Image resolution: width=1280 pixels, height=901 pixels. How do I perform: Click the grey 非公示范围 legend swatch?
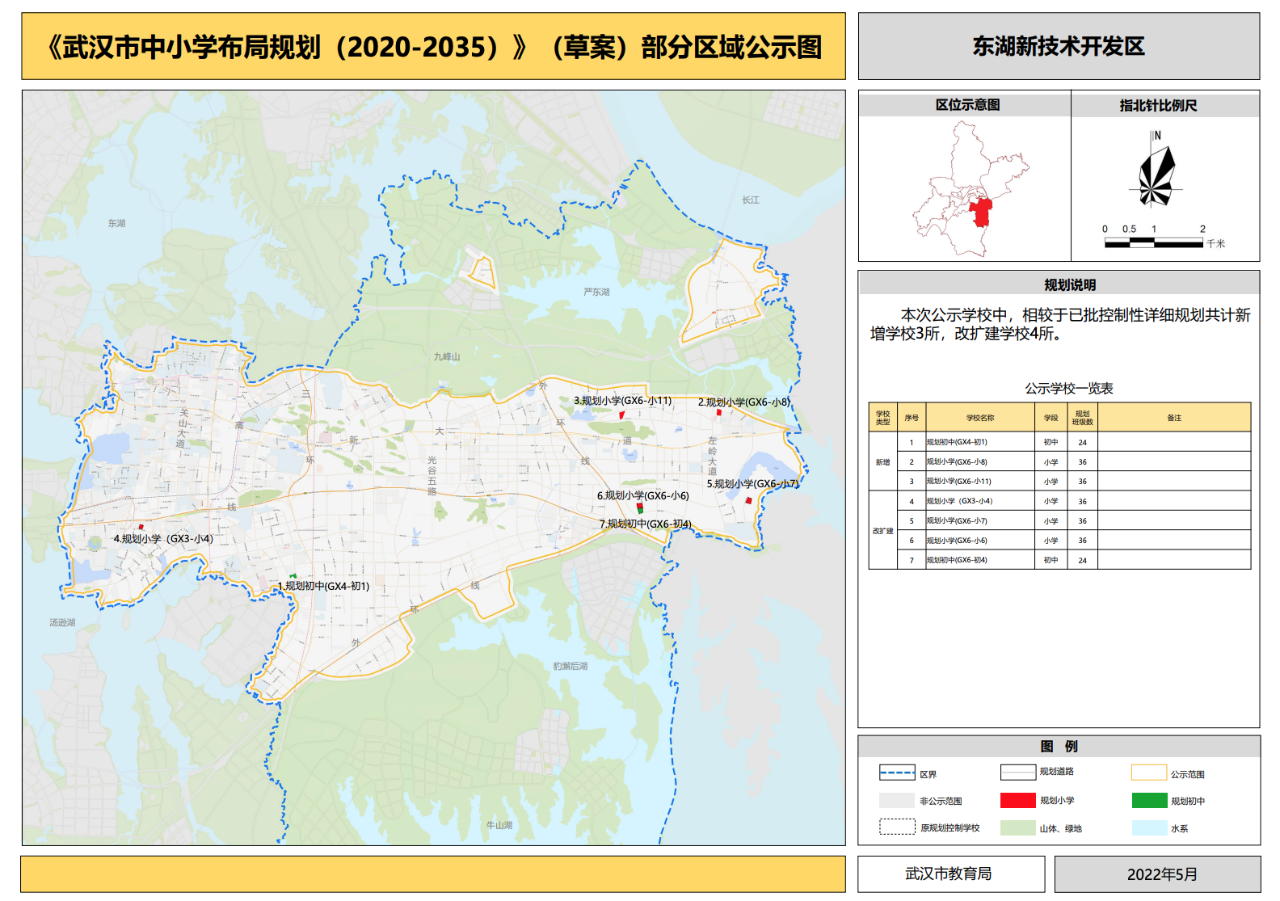(897, 800)
